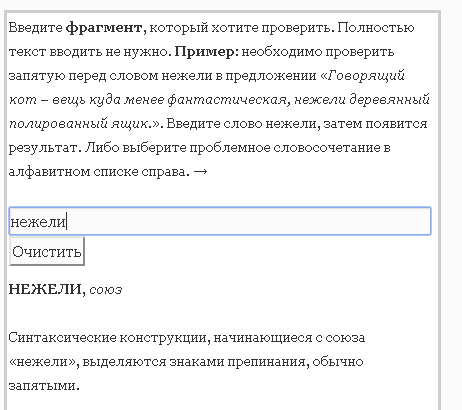Click the final word "запятыми."
The image size is (462, 410).
[44, 386]
